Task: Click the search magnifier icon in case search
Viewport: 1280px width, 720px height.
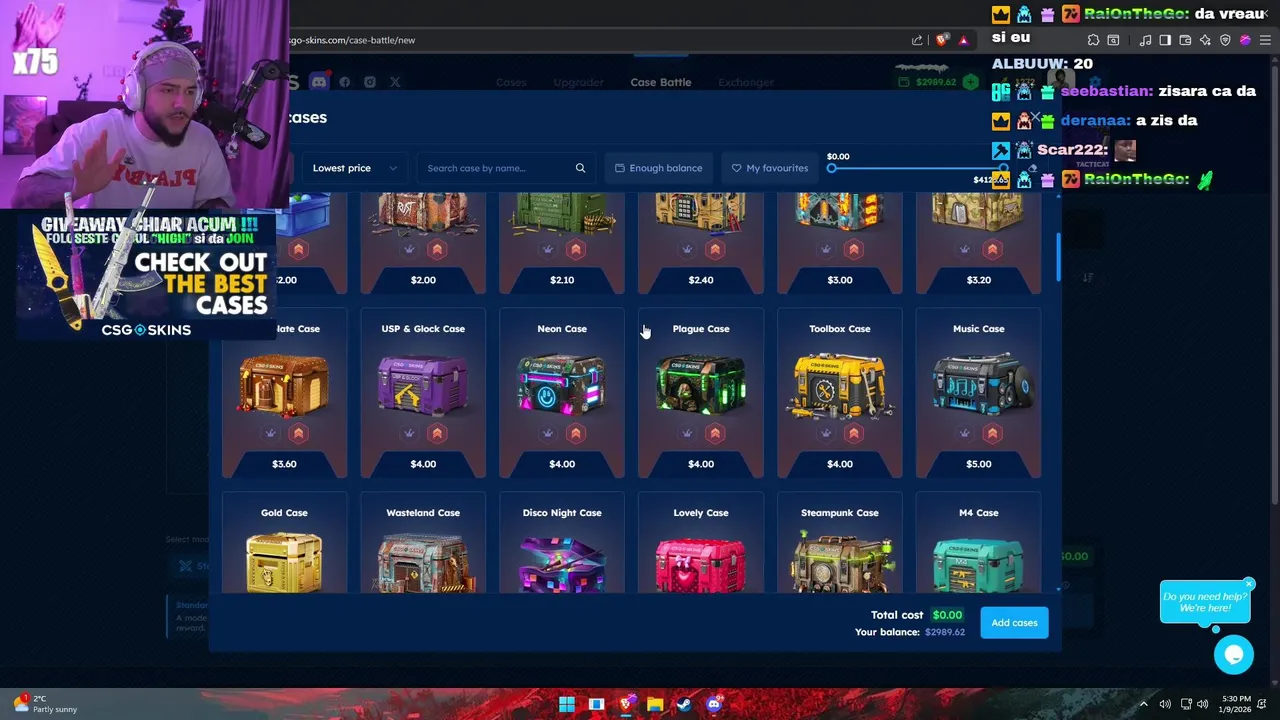Action: pyautogui.click(x=580, y=168)
